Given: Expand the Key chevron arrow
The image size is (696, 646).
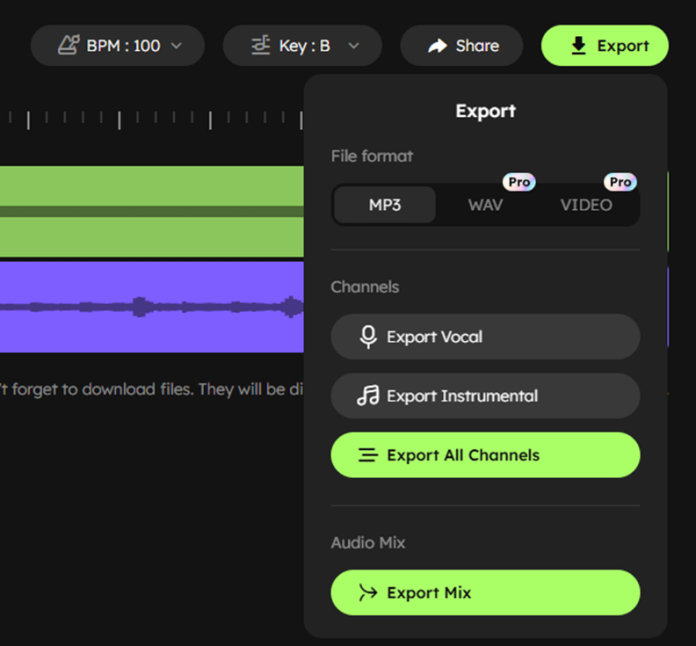Looking at the screenshot, I should [x=354, y=45].
